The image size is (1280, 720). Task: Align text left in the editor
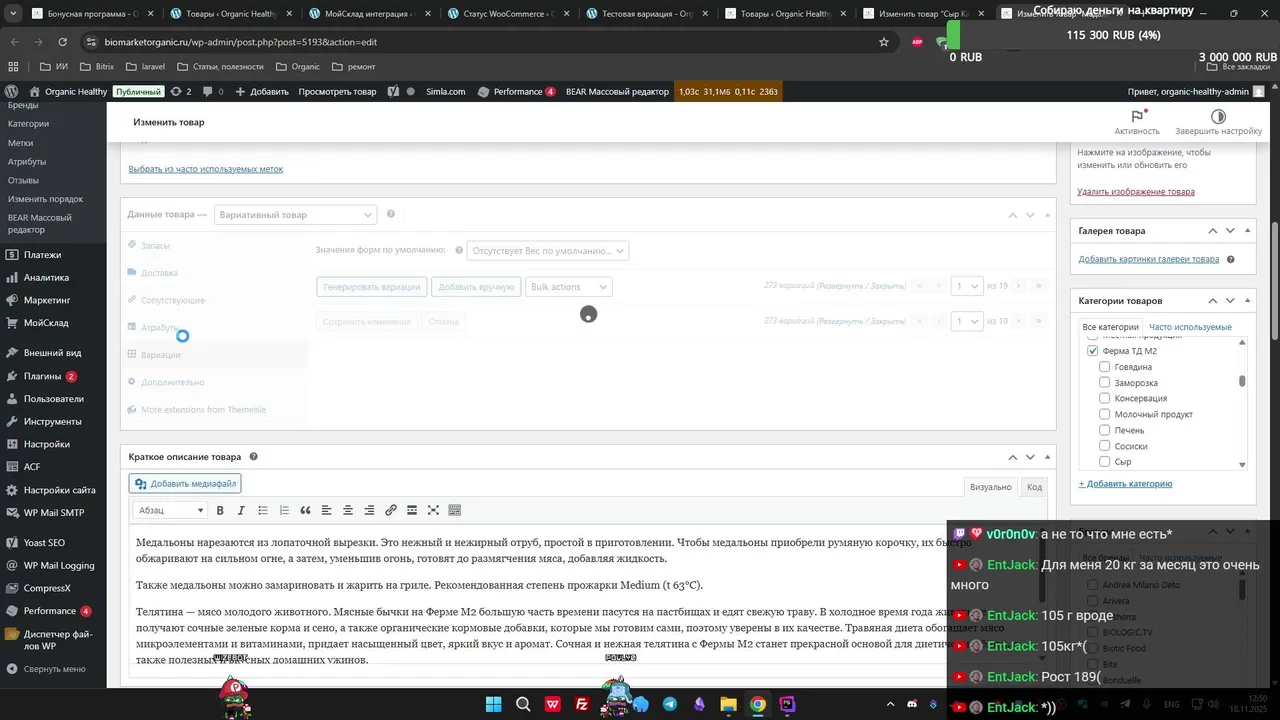click(x=327, y=510)
